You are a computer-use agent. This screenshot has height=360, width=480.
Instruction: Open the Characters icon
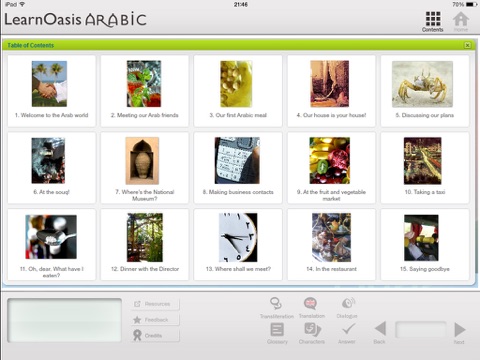[x=312, y=330]
